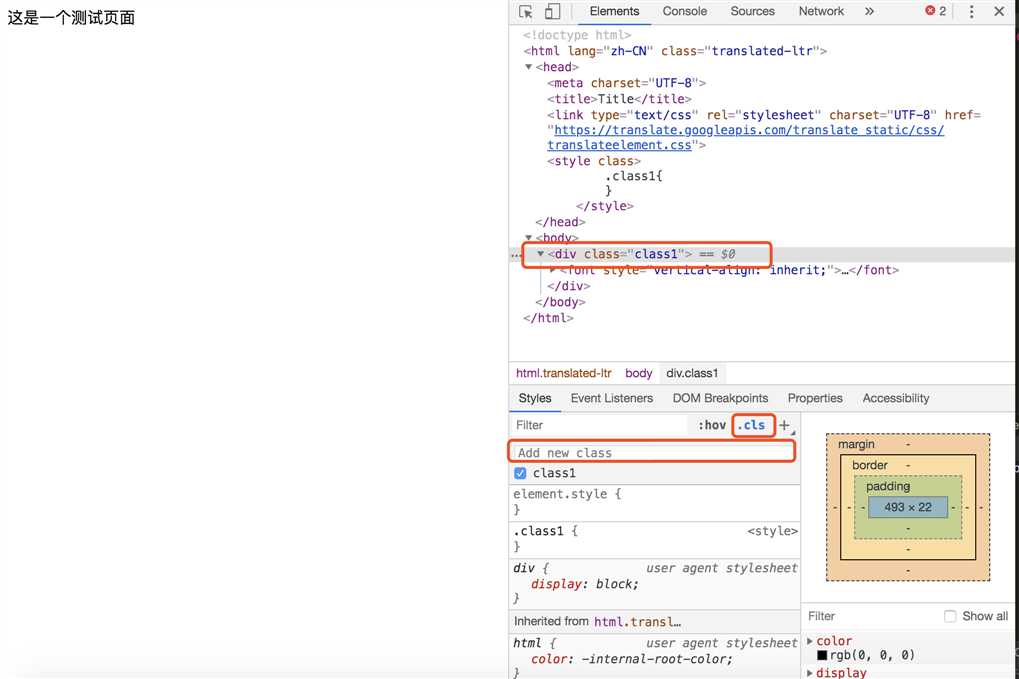Click the page text 这是一个测试页面
The height and width of the screenshot is (679, 1019).
point(71,18)
